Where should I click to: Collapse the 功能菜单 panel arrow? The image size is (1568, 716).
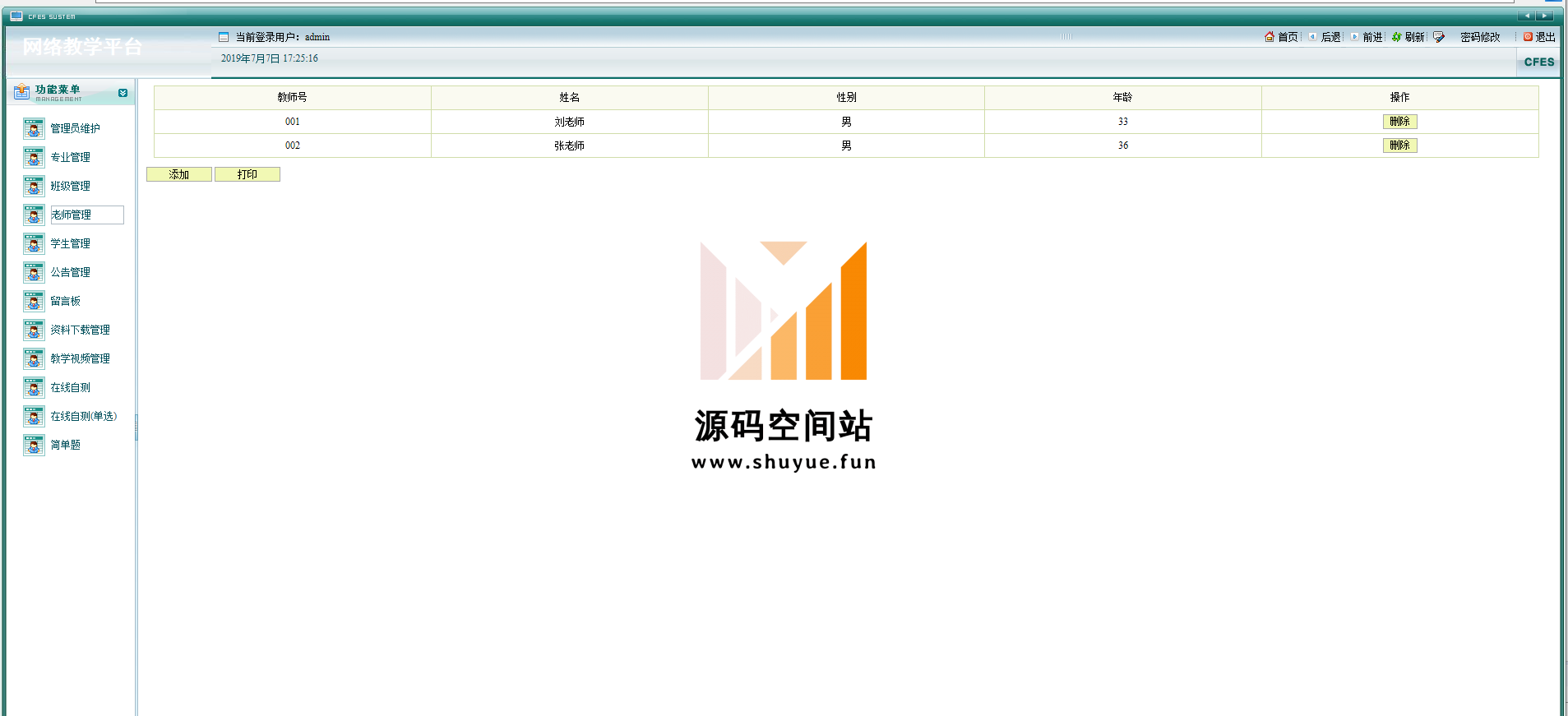pyautogui.click(x=123, y=93)
